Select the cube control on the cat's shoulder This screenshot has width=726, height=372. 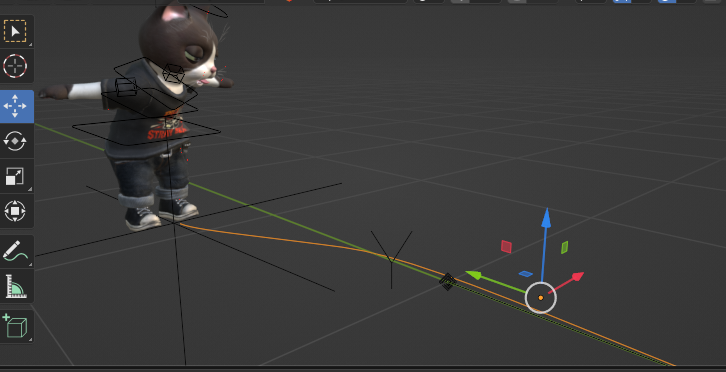click(125, 87)
